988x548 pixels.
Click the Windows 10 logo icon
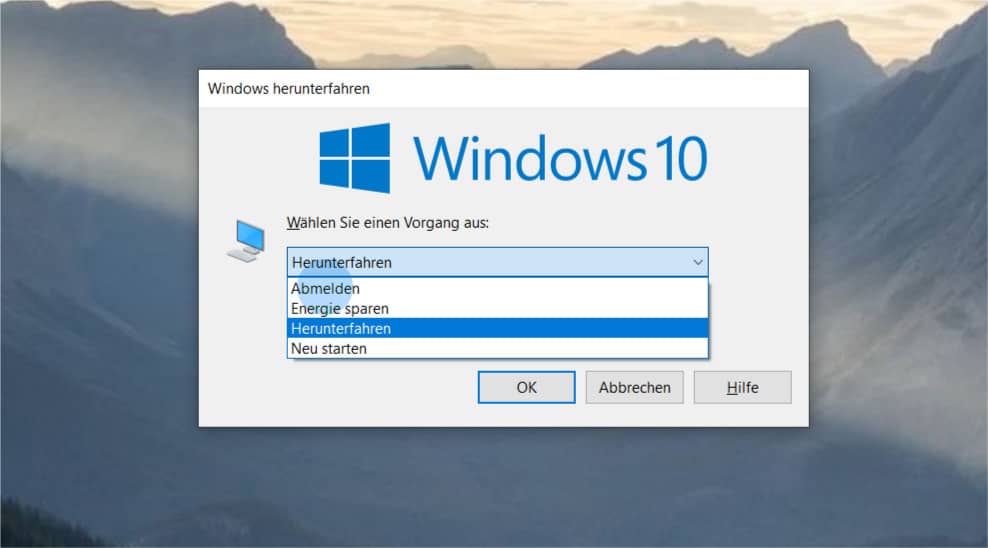(355, 158)
